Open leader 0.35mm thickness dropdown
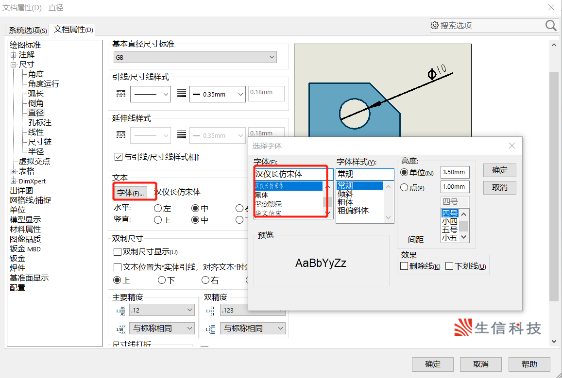 click(x=217, y=95)
